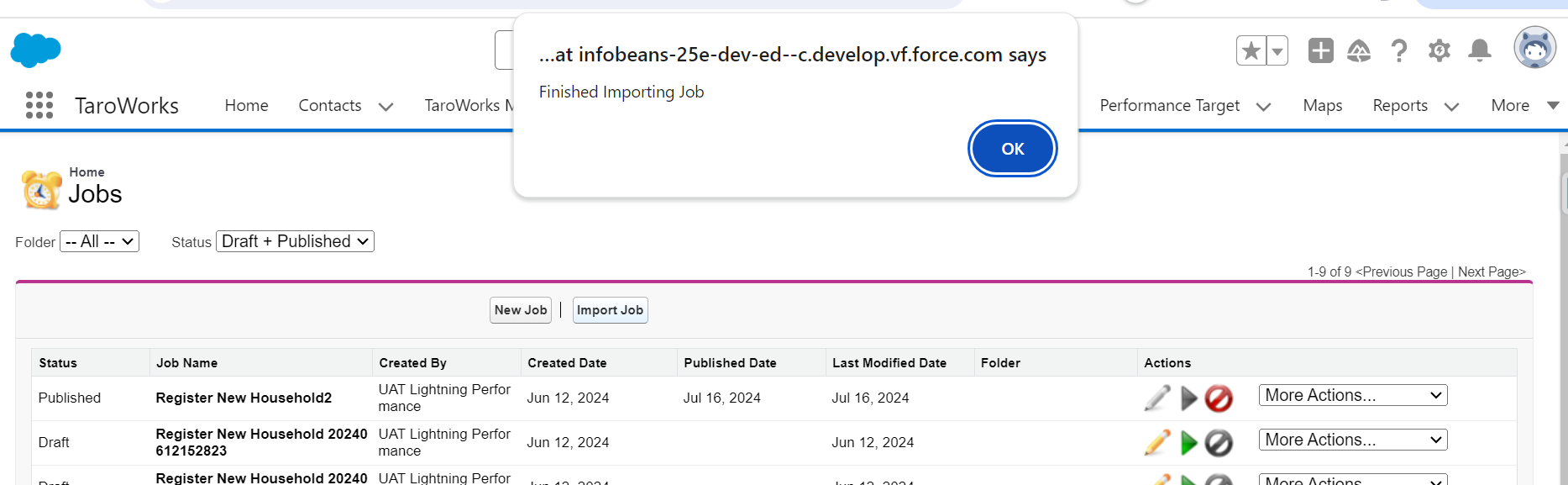Expand the favorites list dropdown arrow
Viewport: 1568px width, 485px height.
1277,51
